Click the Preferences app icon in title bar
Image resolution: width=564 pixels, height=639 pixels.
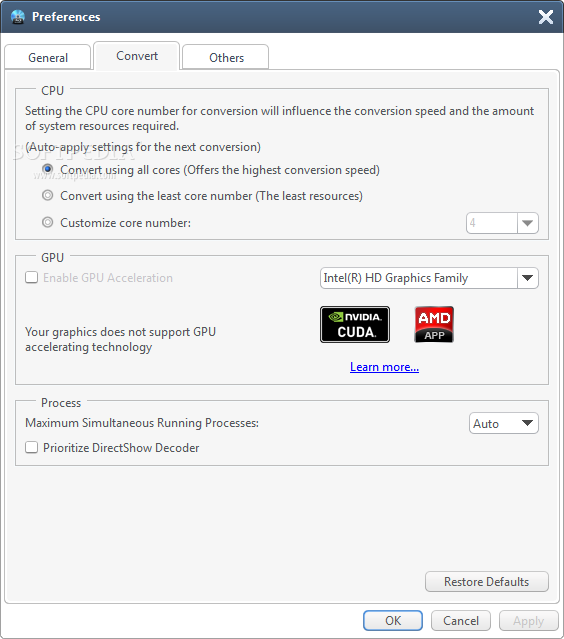point(18,17)
